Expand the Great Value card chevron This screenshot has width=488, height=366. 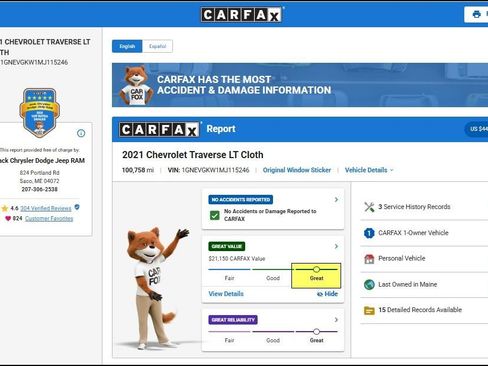pyautogui.click(x=336, y=246)
